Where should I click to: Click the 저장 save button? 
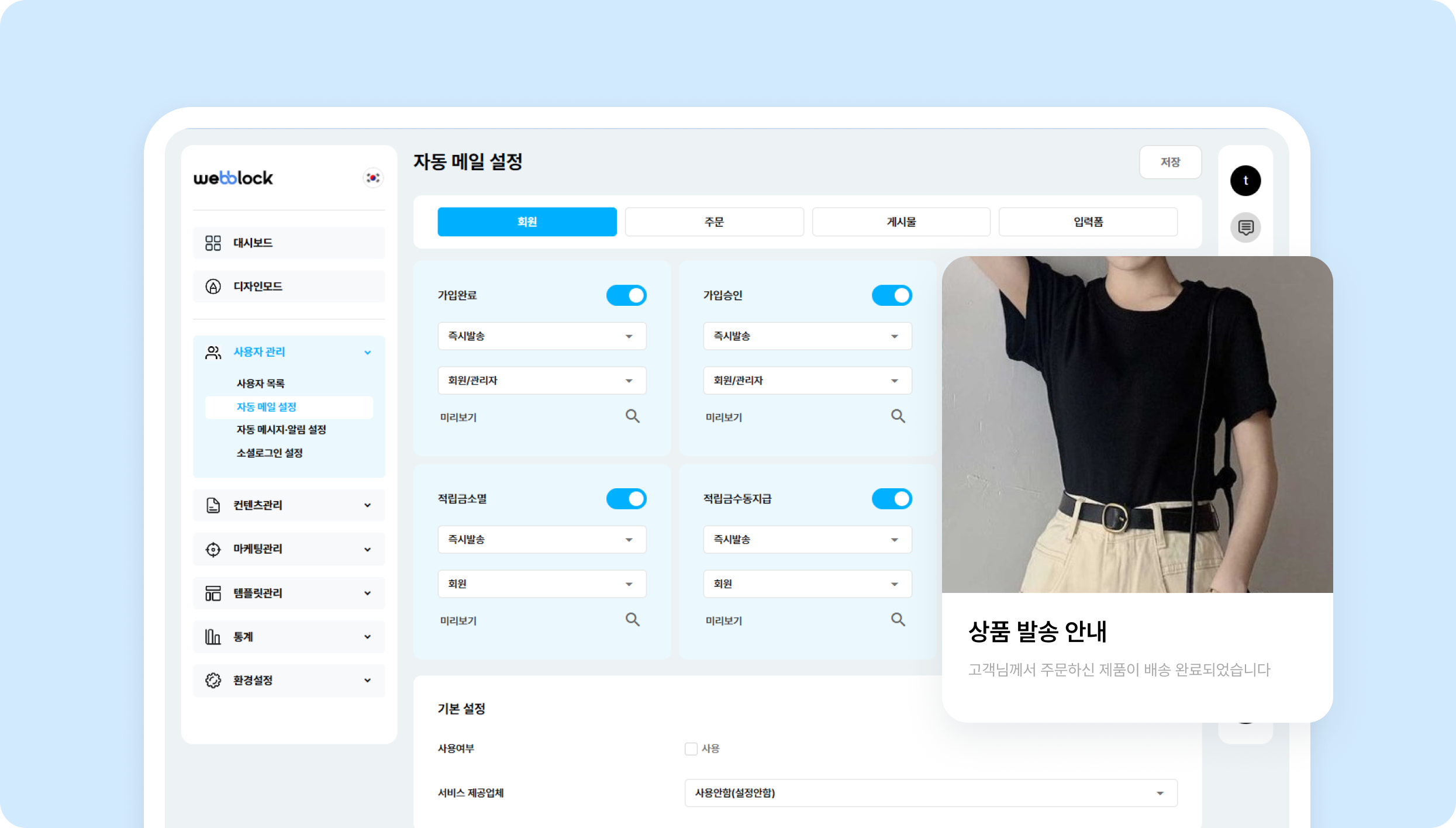coord(1170,162)
